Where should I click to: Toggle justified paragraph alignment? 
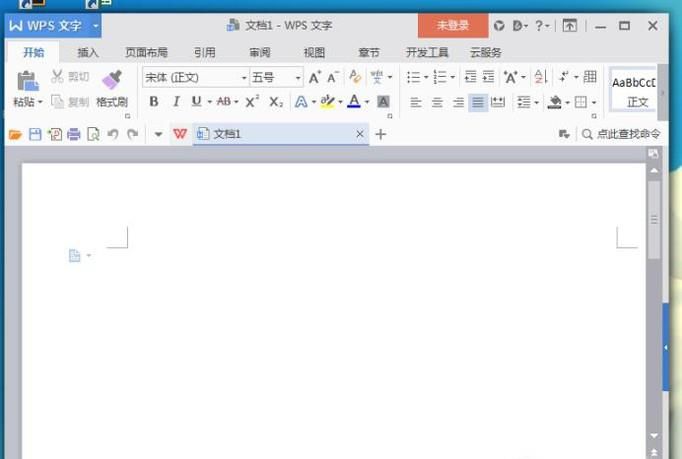478,102
